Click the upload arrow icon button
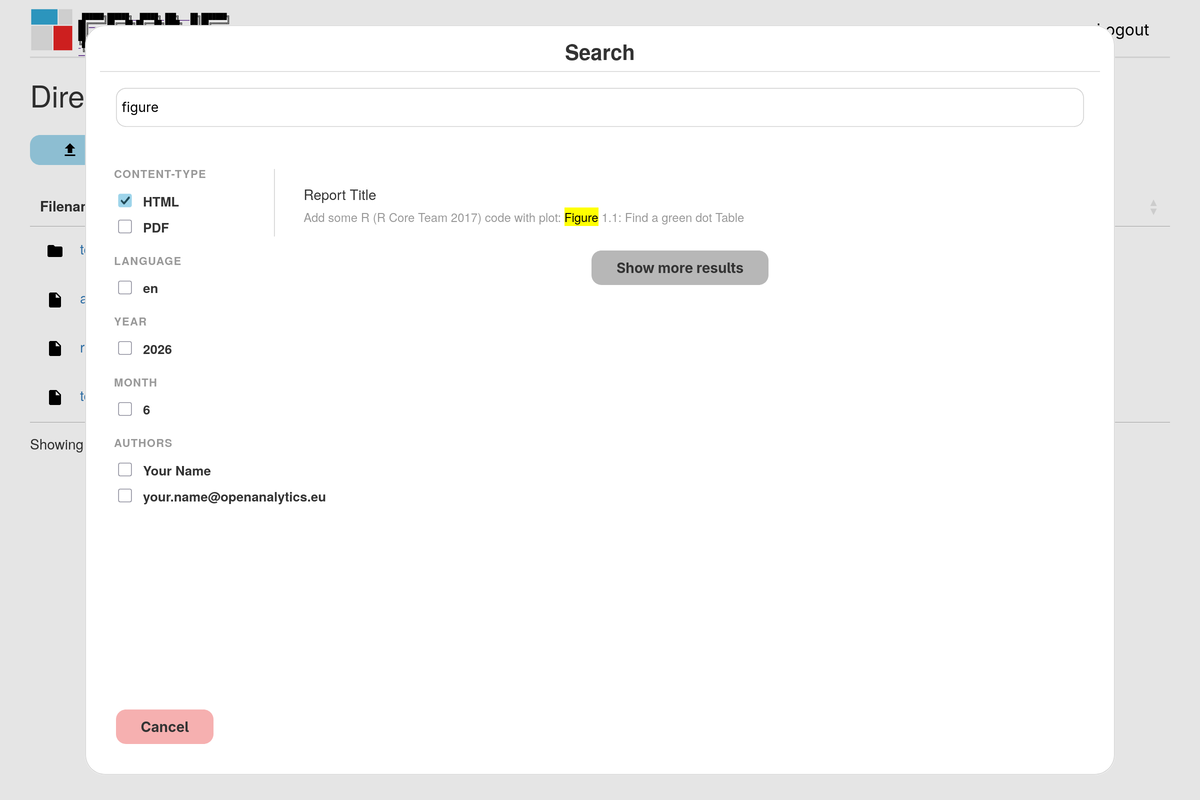This screenshot has height=800, width=1200. click(x=70, y=150)
